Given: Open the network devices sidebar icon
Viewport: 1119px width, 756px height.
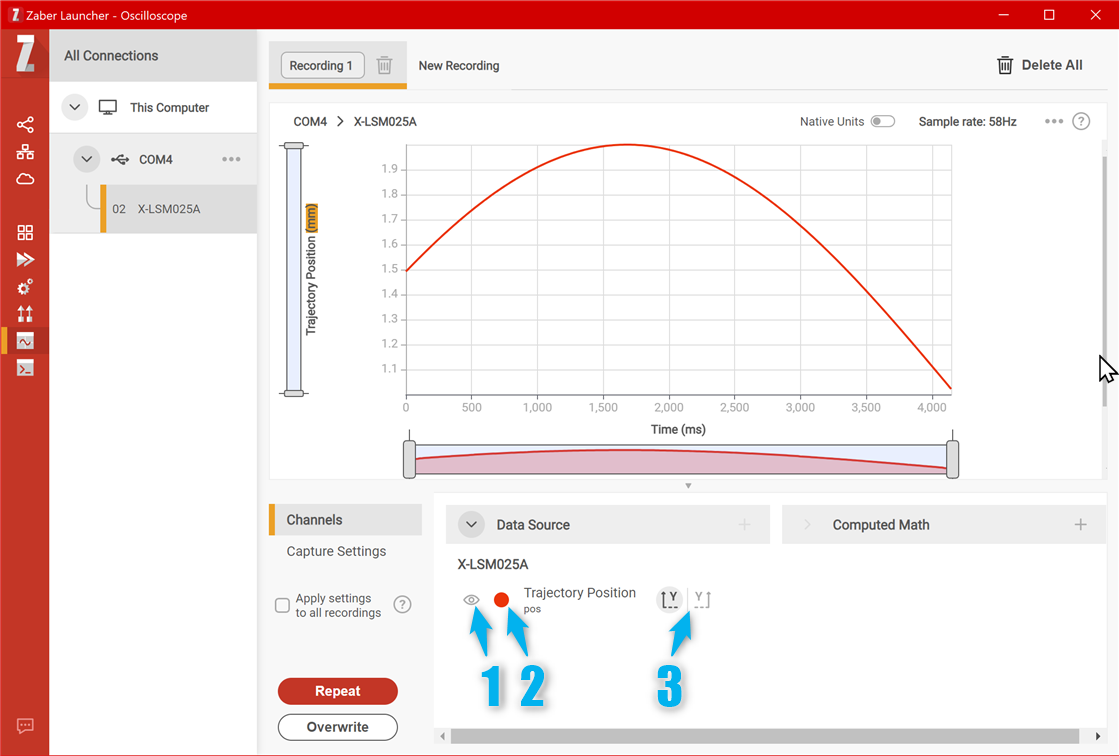Looking at the screenshot, I should [25, 152].
